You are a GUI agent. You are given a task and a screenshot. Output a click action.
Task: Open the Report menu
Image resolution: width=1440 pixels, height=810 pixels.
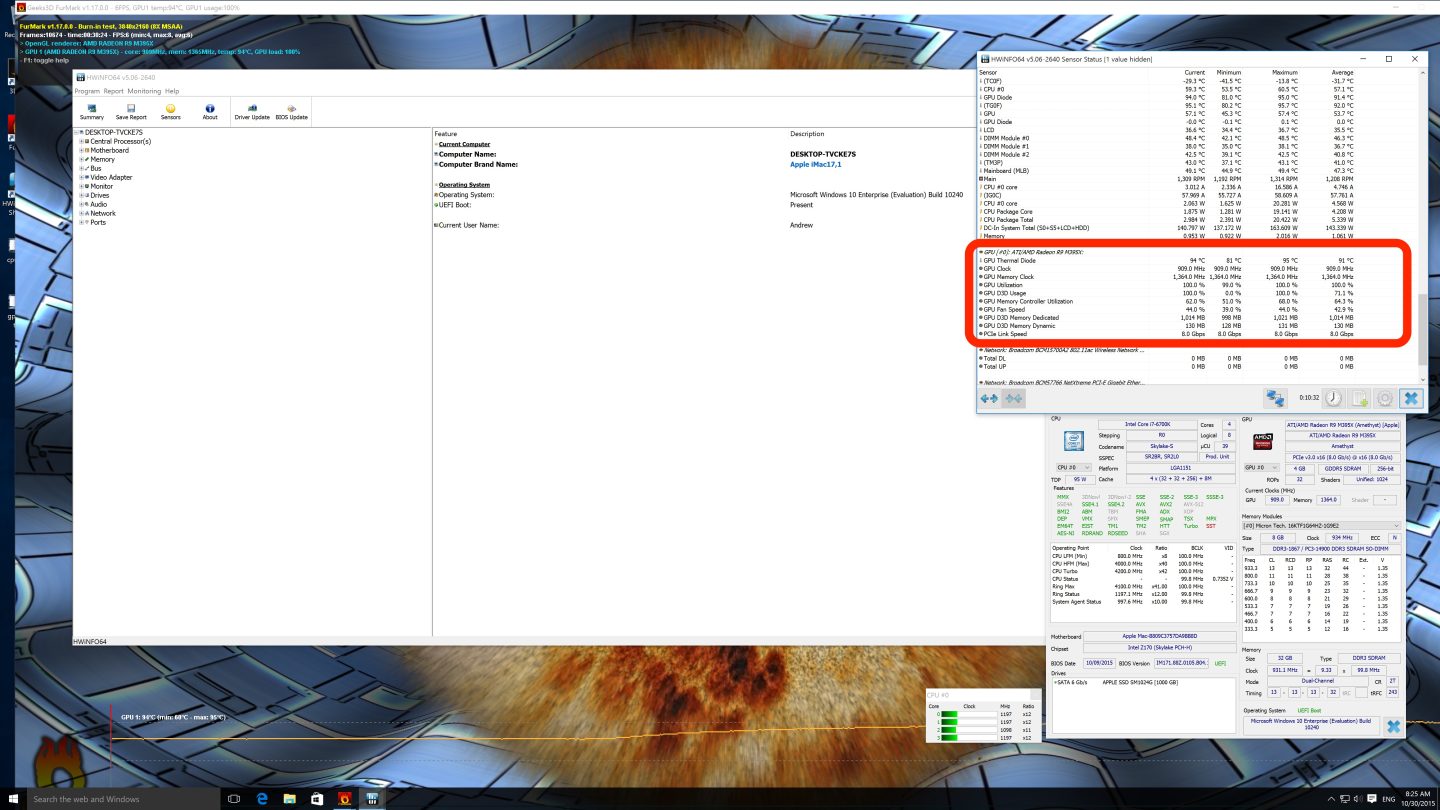coord(113,91)
